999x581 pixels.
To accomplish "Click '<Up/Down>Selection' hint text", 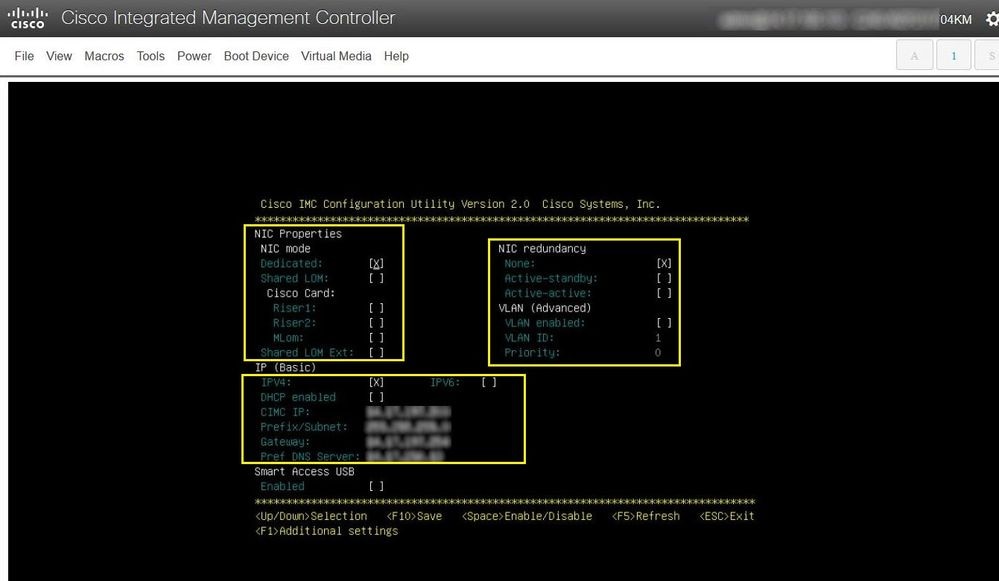I will click(x=311, y=516).
